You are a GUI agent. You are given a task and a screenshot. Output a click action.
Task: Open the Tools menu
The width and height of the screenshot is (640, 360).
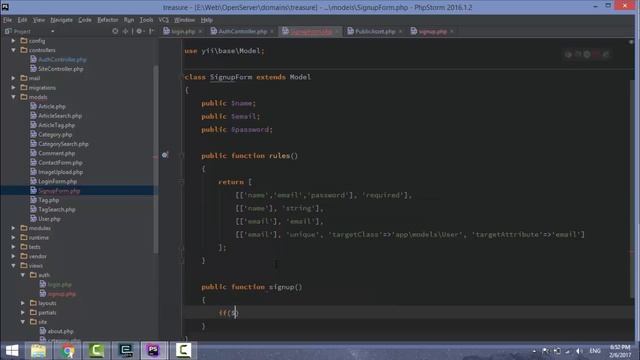point(146,20)
